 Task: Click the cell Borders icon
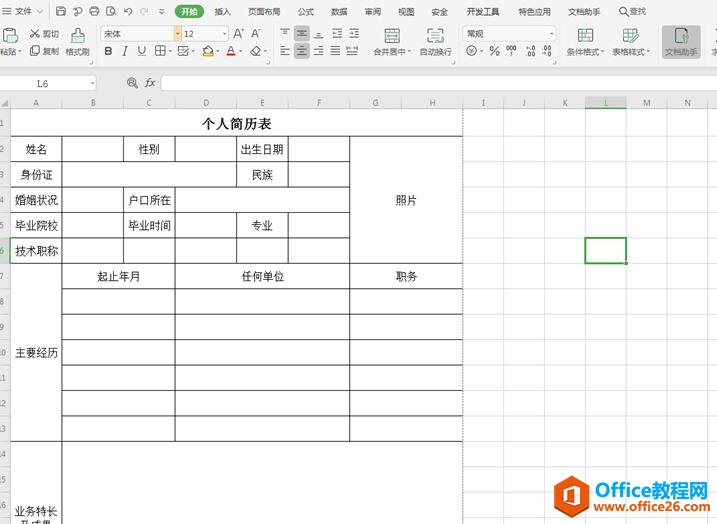coord(160,51)
